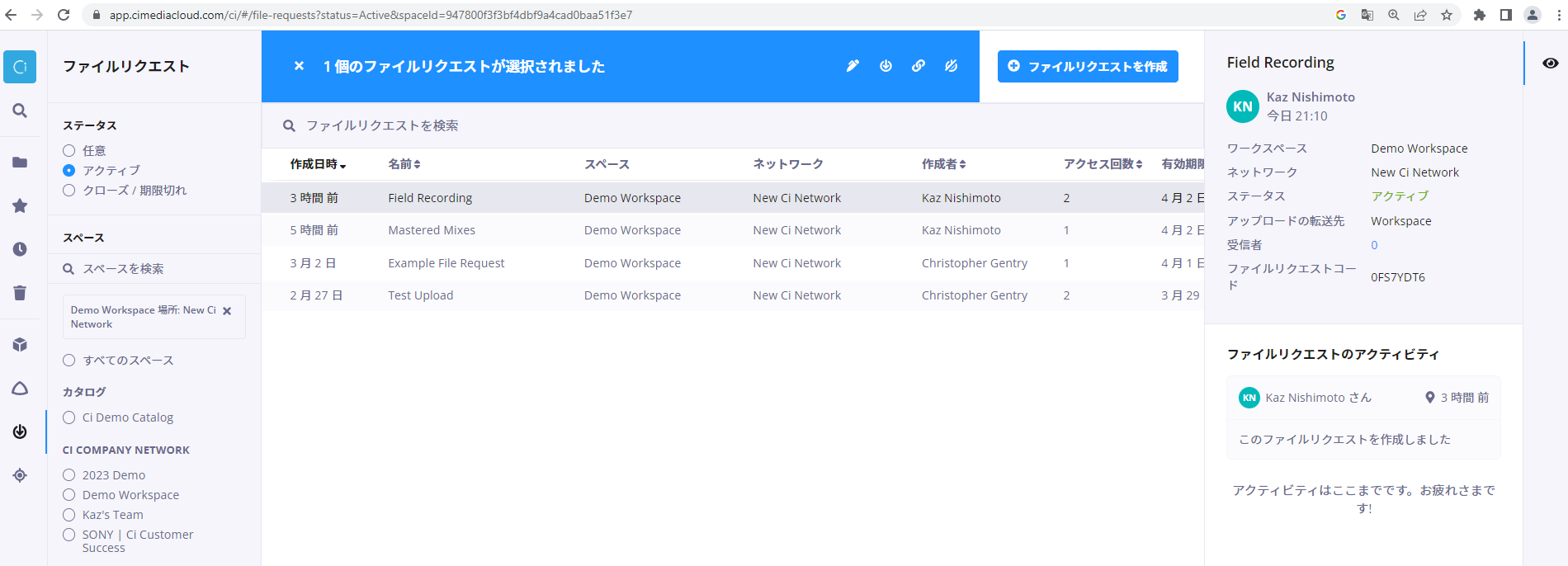Click in the スペースを検索 field
Screen dimensions: 1568x566
point(154,269)
